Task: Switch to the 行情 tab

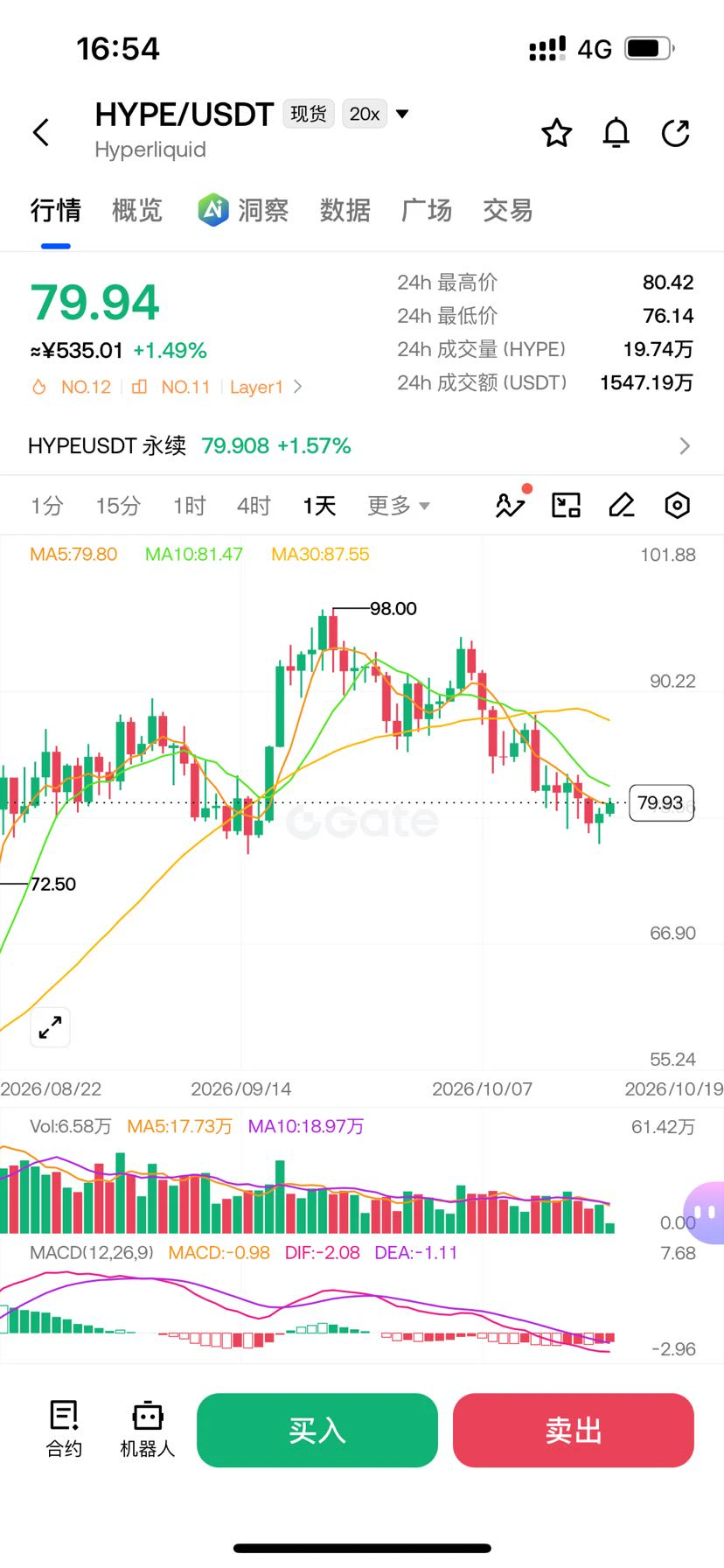Action: click(56, 210)
